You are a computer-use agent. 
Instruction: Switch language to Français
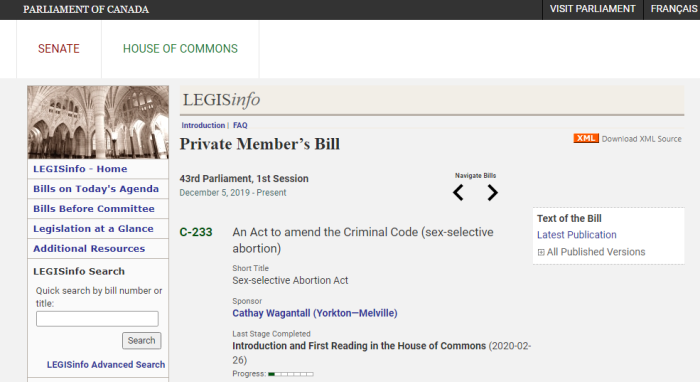click(674, 9)
